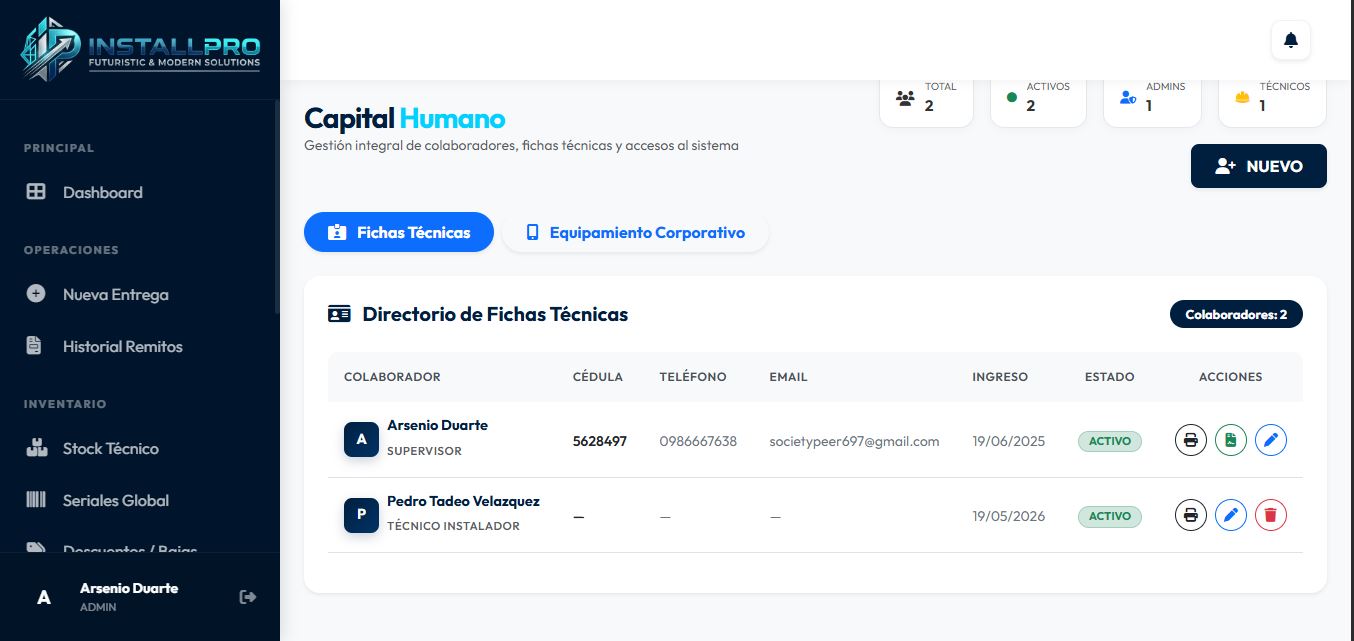This screenshot has height=641, width=1354.
Task: Click the Total stat card
Action: (926, 102)
